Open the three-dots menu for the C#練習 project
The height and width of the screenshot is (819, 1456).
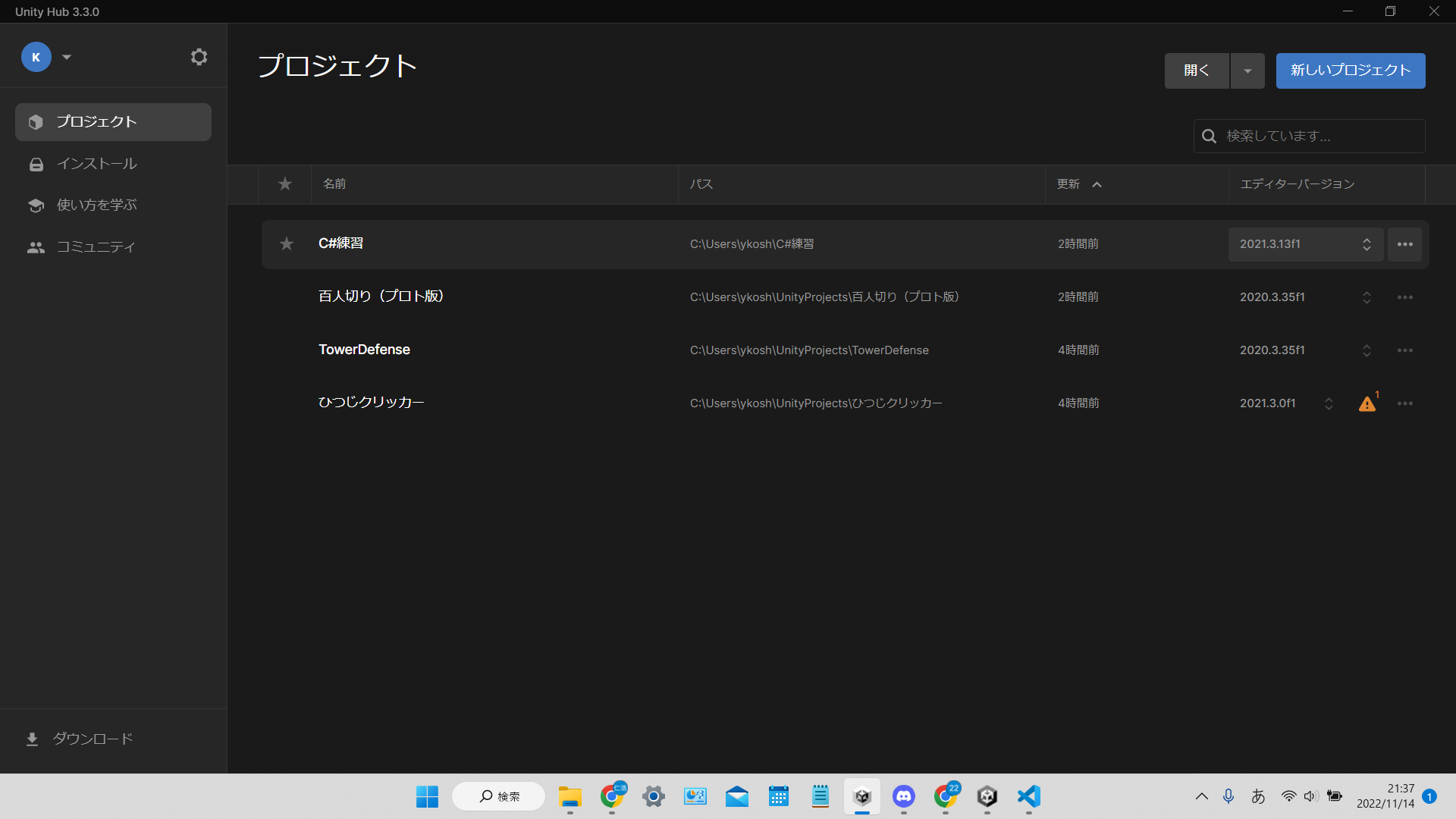pyautogui.click(x=1404, y=244)
